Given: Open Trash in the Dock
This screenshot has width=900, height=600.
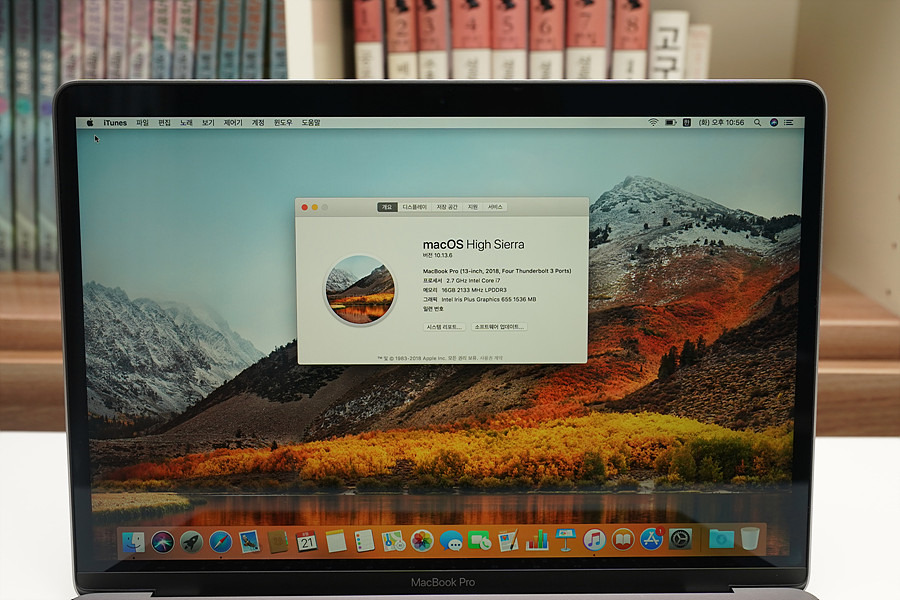Looking at the screenshot, I should pyautogui.click(x=750, y=539).
